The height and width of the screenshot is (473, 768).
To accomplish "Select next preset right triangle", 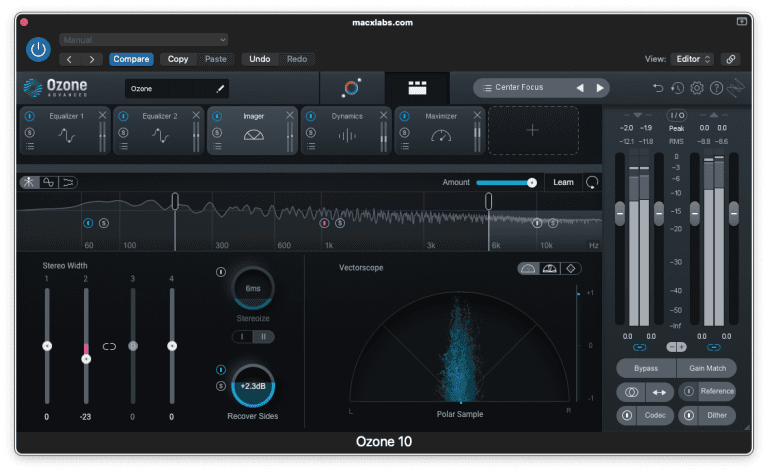I will point(600,88).
